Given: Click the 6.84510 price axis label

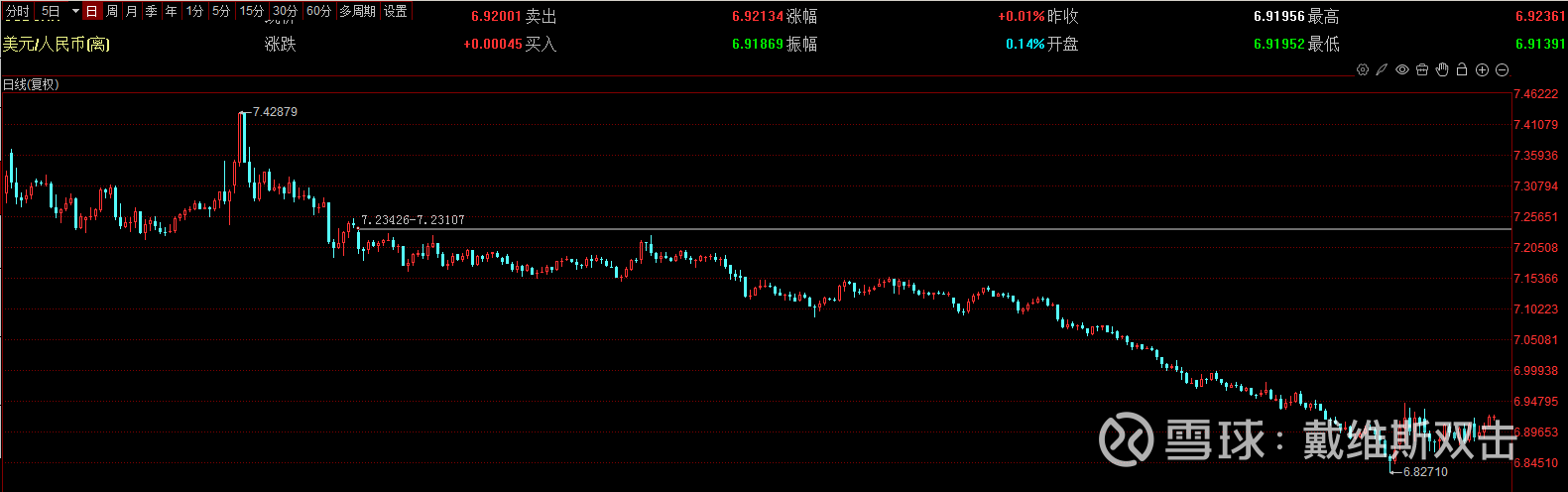Looking at the screenshot, I should pyautogui.click(x=1535, y=463).
